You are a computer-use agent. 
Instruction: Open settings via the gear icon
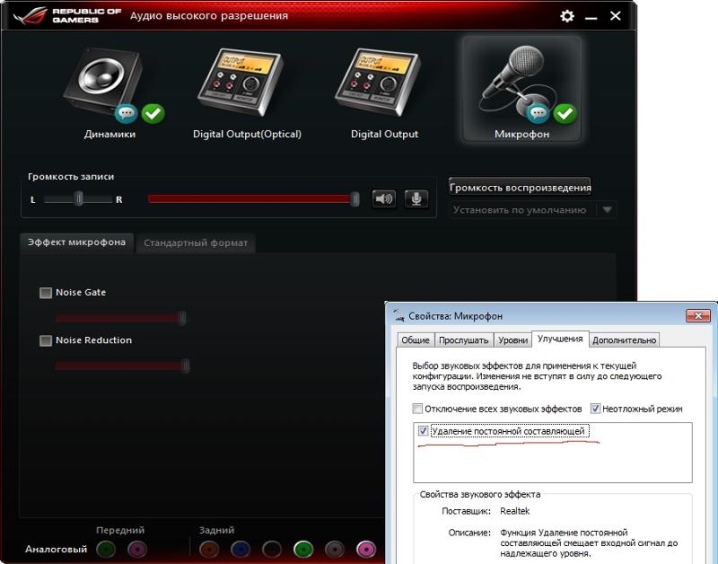pyautogui.click(x=567, y=17)
